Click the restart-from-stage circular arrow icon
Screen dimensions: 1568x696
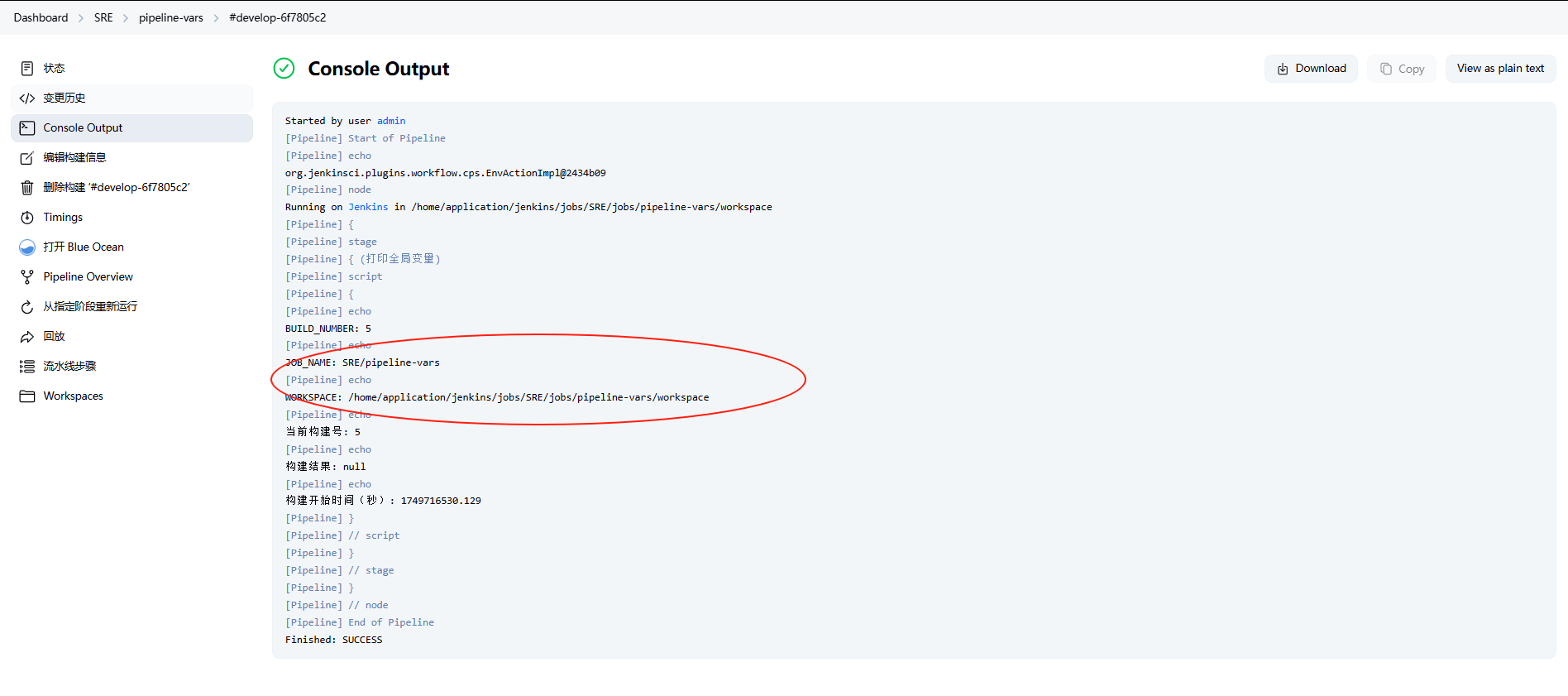pos(27,306)
